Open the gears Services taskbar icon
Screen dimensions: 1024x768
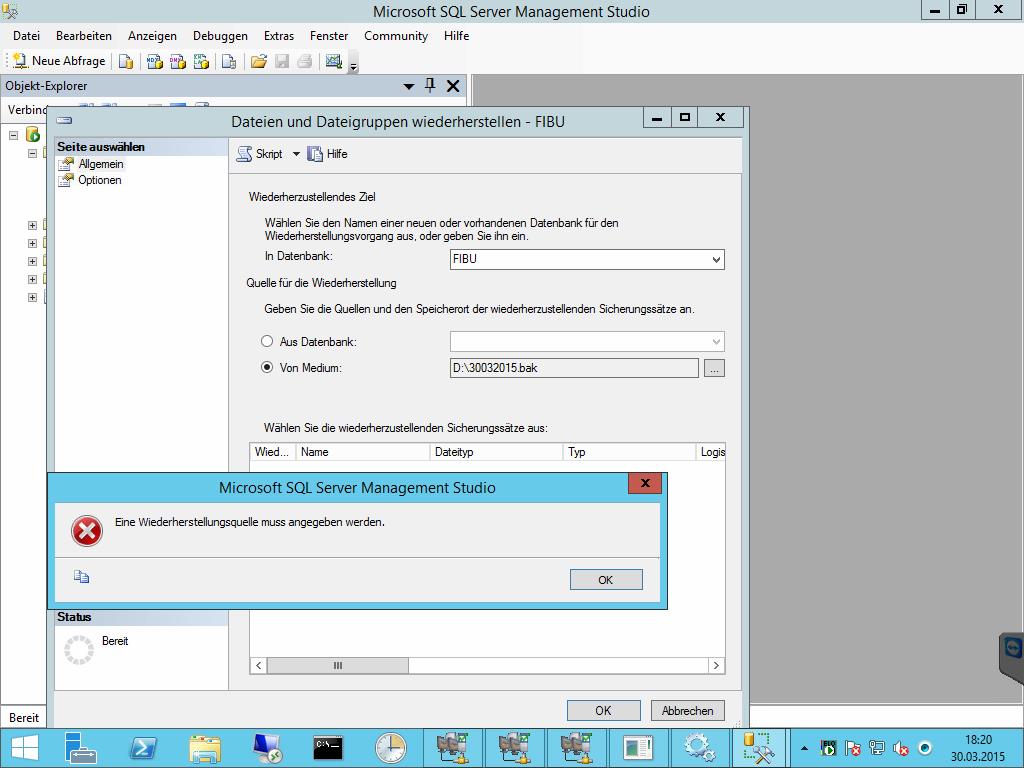point(699,748)
